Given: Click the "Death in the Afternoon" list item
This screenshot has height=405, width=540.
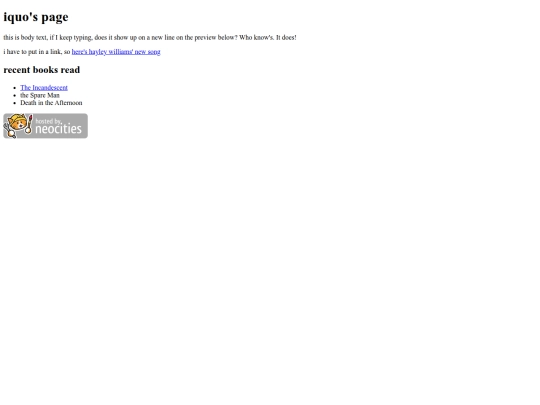Looking at the screenshot, I should (51, 103).
